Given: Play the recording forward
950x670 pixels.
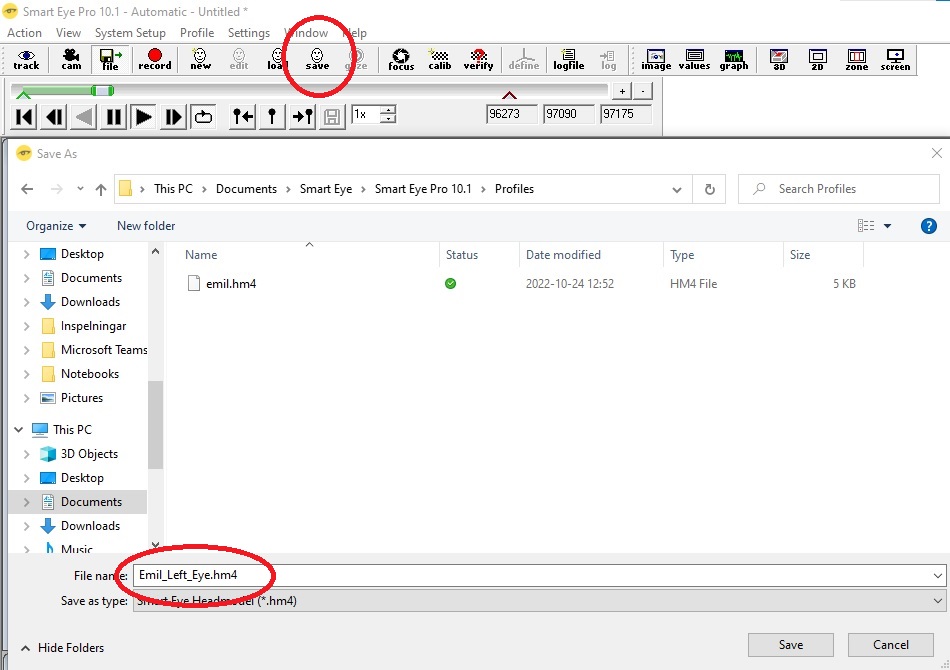Looking at the screenshot, I should click(143, 116).
